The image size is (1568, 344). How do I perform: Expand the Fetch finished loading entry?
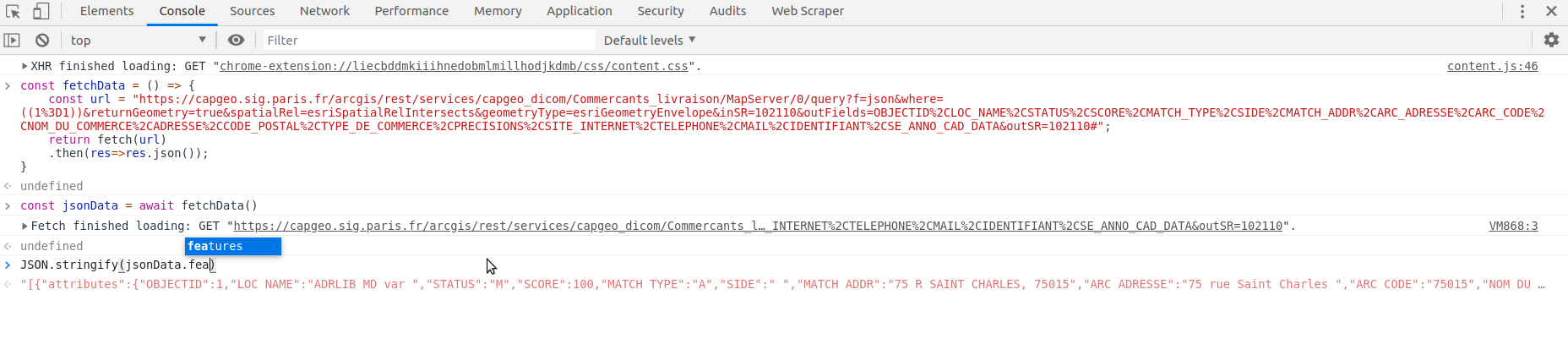(x=24, y=226)
